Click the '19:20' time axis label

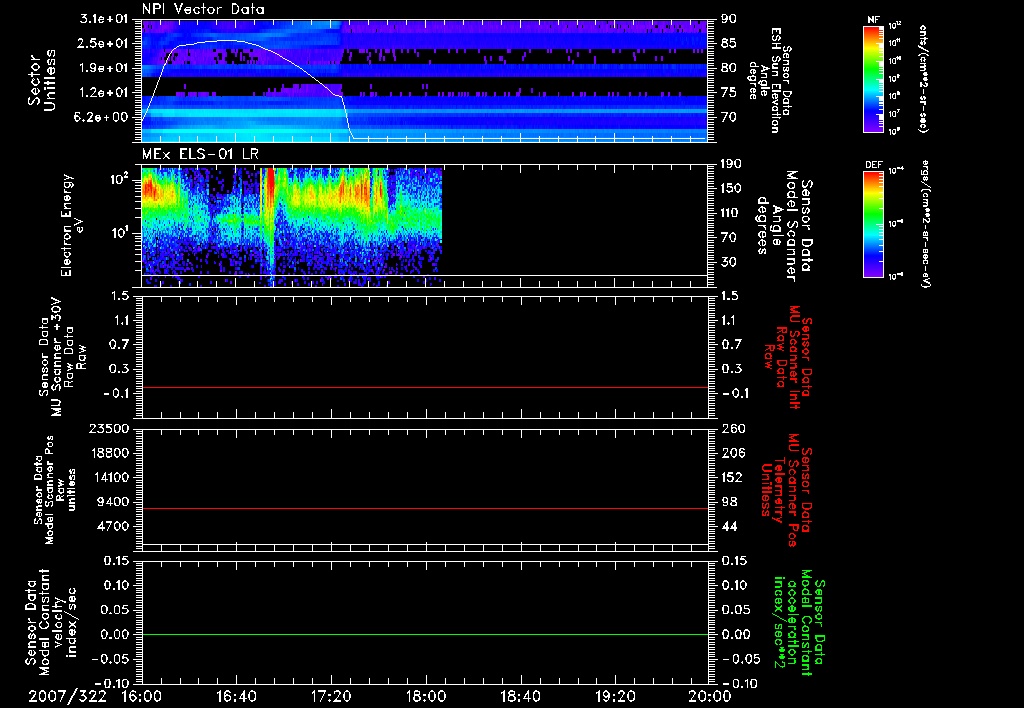[615, 696]
